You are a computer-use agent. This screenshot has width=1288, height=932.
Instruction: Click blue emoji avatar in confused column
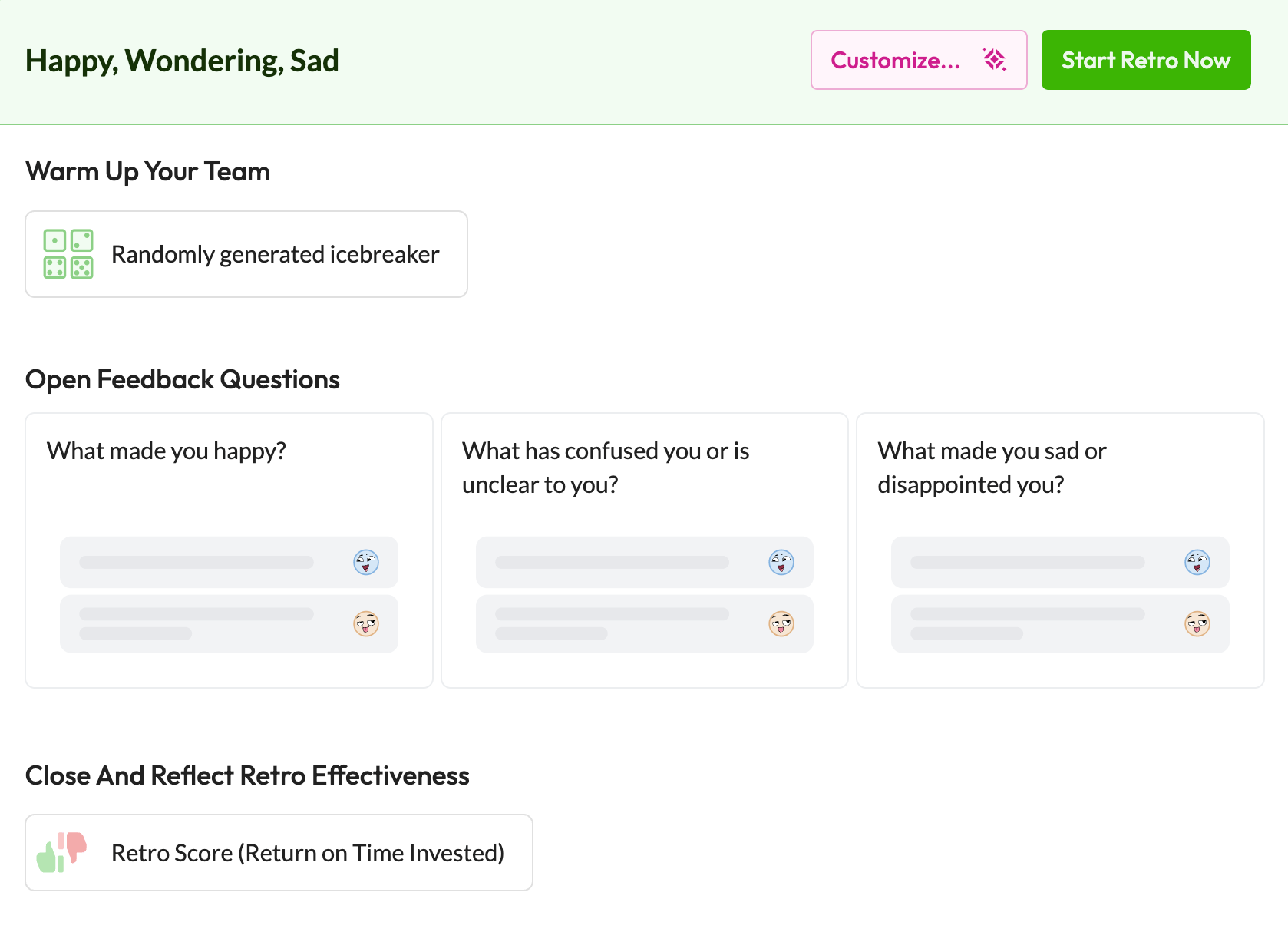pyautogui.click(x=781, y=562)
